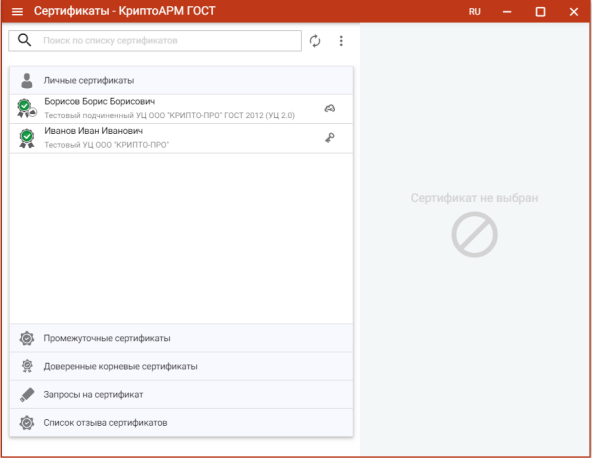Select the Борисов Борис Борисович certificate
The height and width of the screenshot is (458, 592).
[181, 109]
